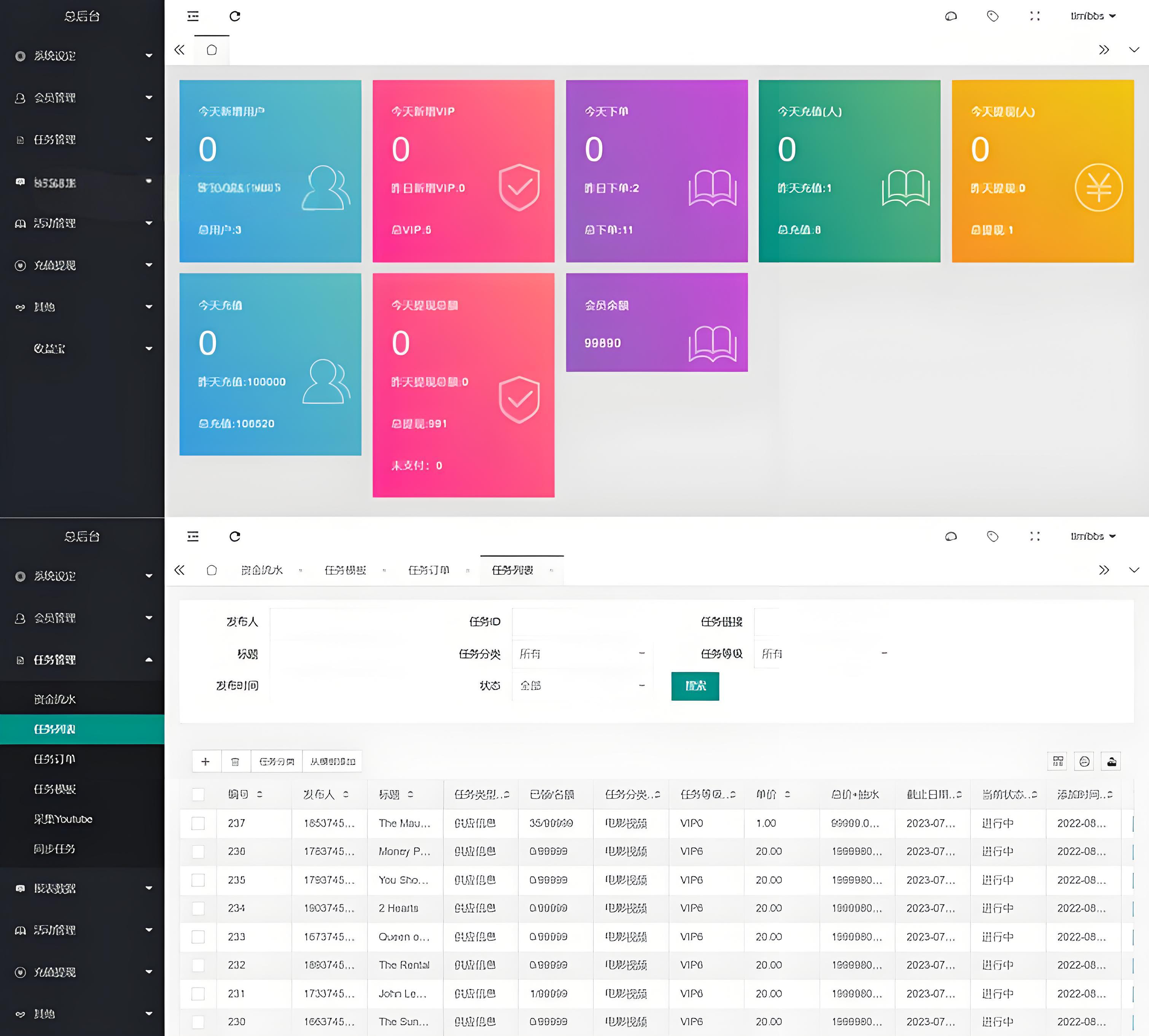The height and width of the screenshot is (1036, 1149).
Task: Click the green search button in the filter form
Action: tap(695, 686)
